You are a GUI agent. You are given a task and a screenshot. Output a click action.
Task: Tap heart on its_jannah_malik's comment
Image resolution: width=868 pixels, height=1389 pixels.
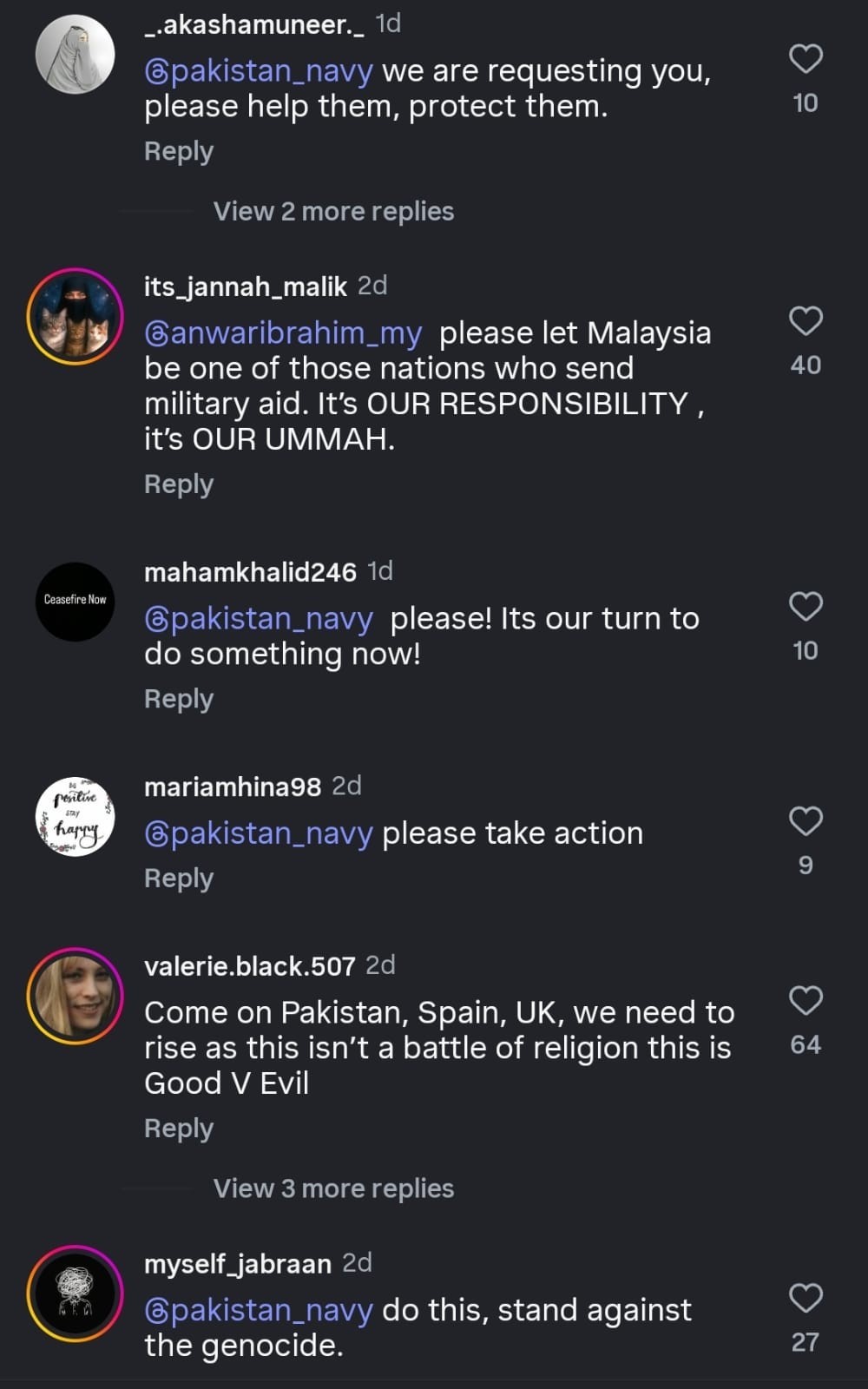(806, 321)
